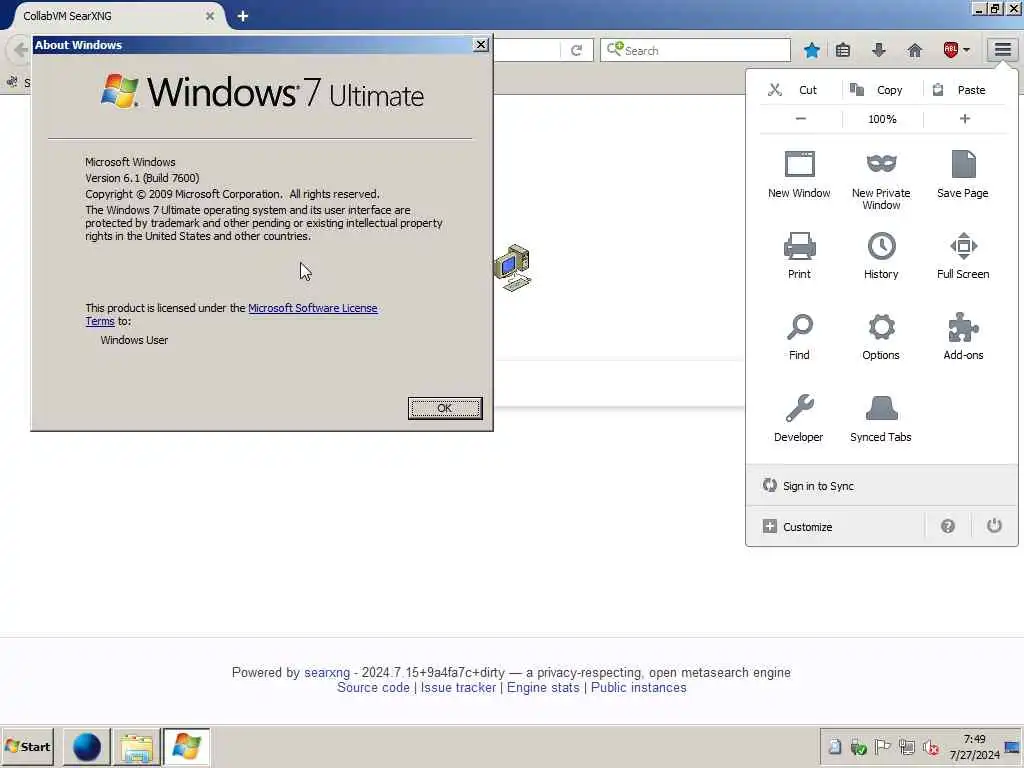This screenshot has height=768, width=1024.
Task: Open a new tab with plus button
Action: 242,16
